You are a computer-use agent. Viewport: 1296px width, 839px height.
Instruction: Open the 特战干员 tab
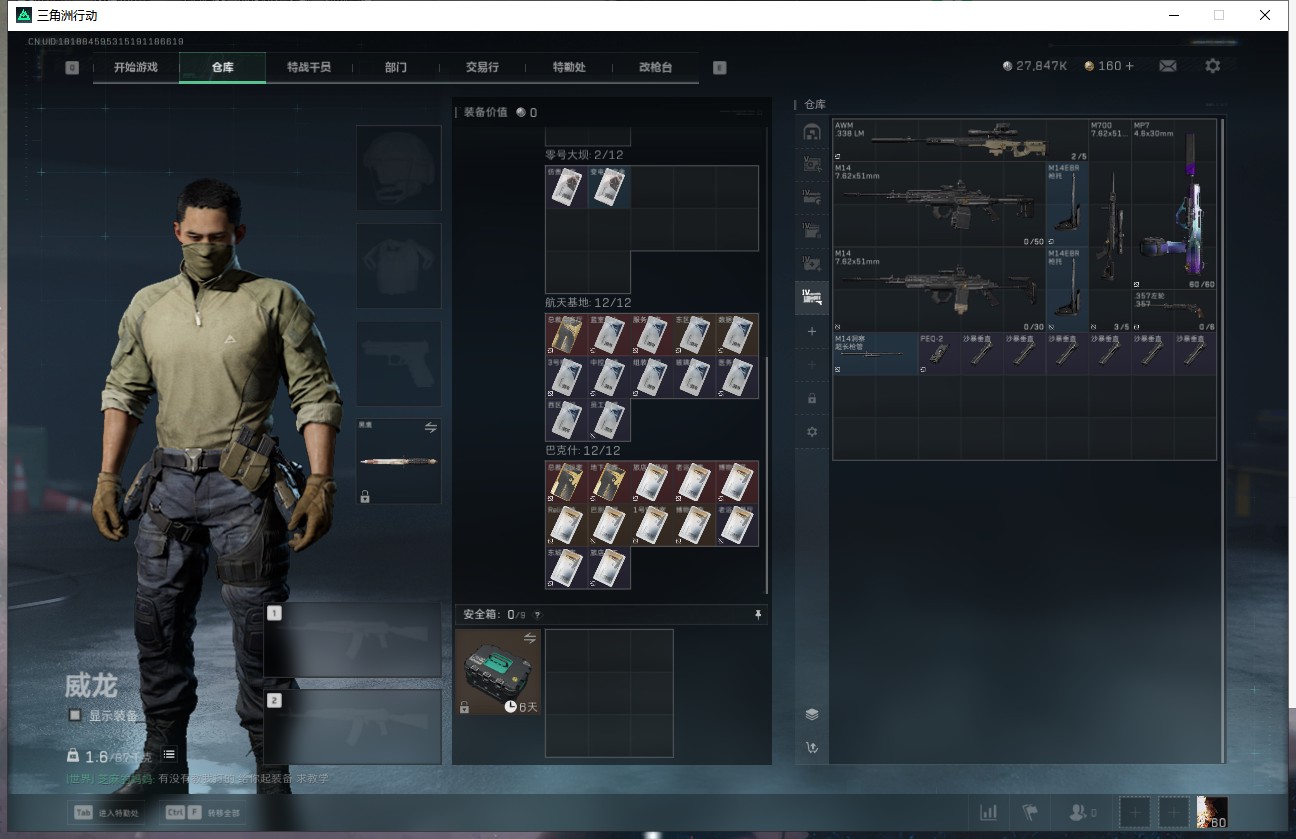coord(309,67)
